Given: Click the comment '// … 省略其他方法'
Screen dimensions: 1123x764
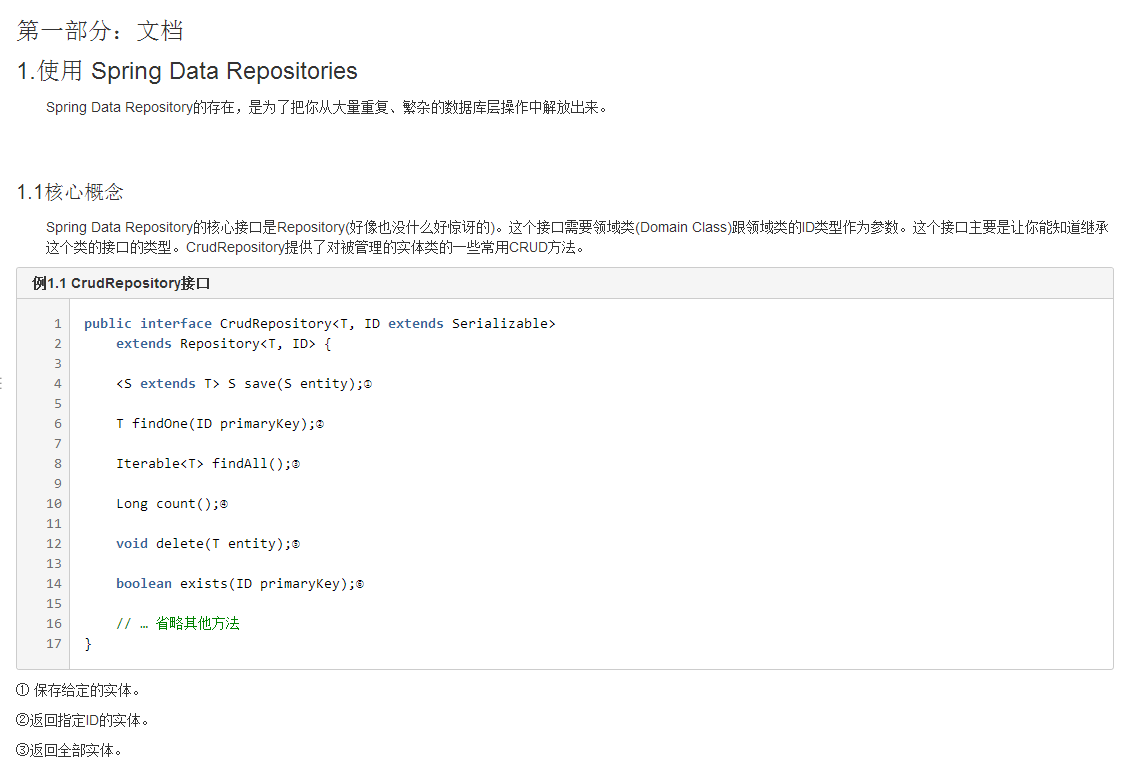Looking at the screenshot, I should (178, 624).
